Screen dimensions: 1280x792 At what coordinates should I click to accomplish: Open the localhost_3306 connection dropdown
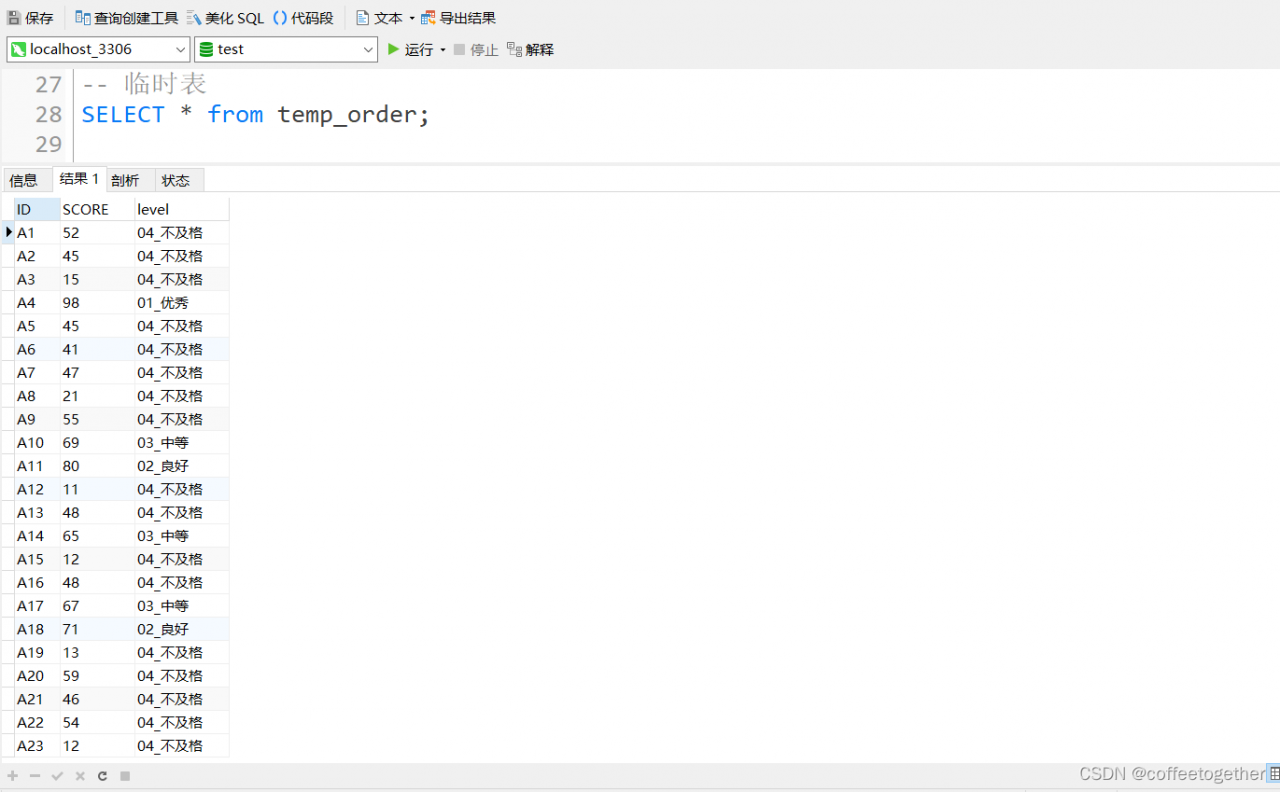coord(98,49)
